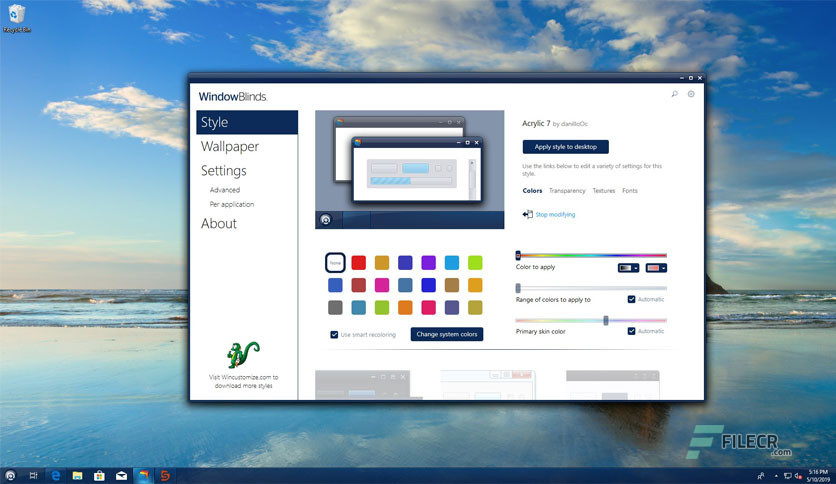Click Change system colors button

click(447, 335)
